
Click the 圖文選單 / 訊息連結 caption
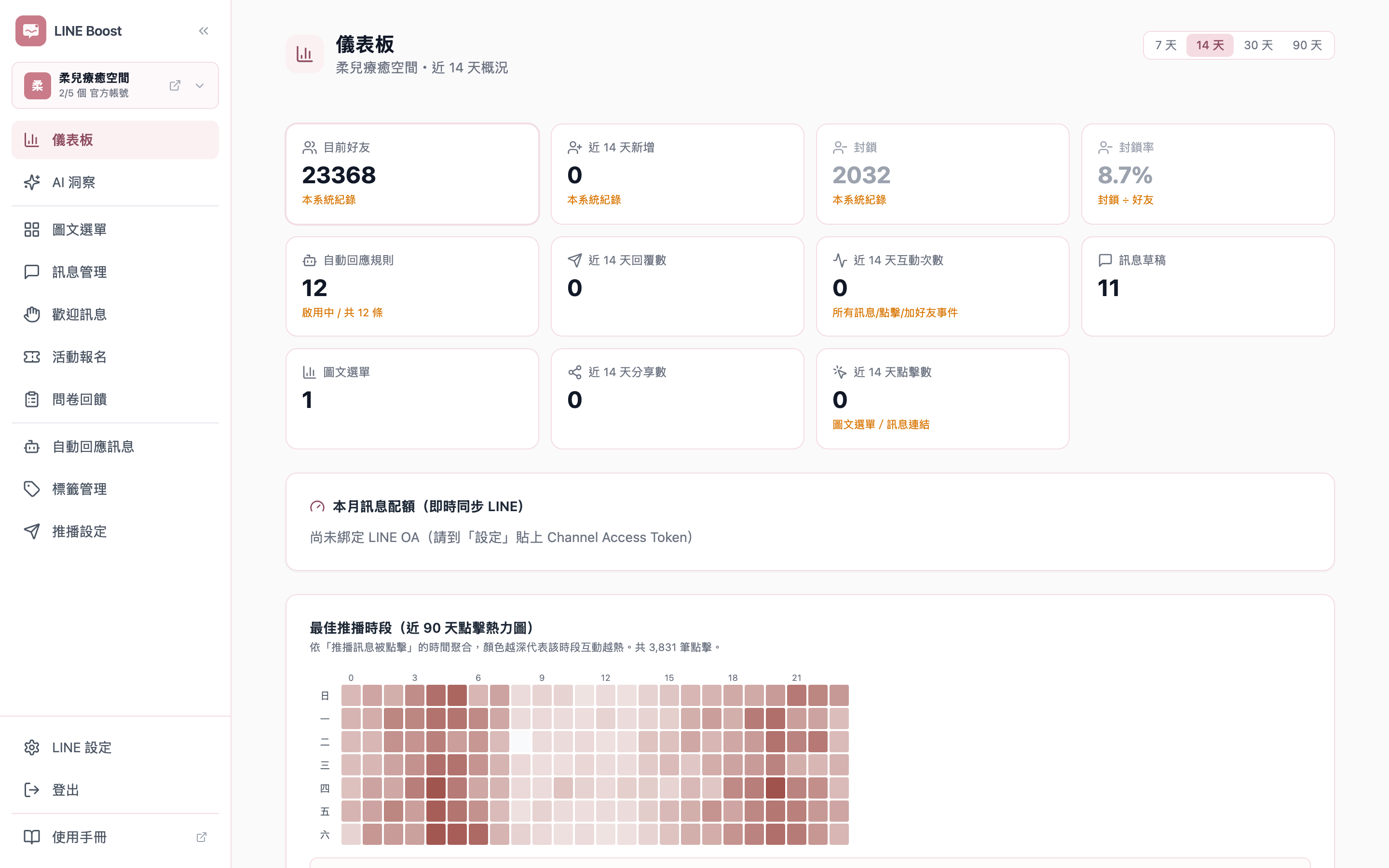pyautogui.click(x=881, y=425)
